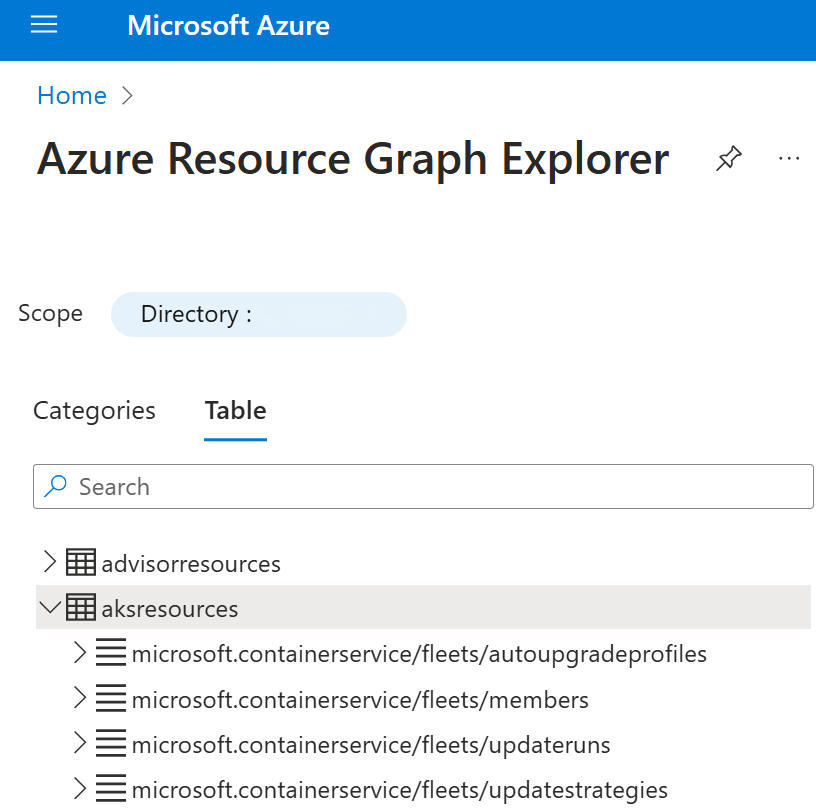Screen dimensions: 816x808
Task: Pin Azure Resource Graph Explorer to dashboard
Action: pos(729,159)
